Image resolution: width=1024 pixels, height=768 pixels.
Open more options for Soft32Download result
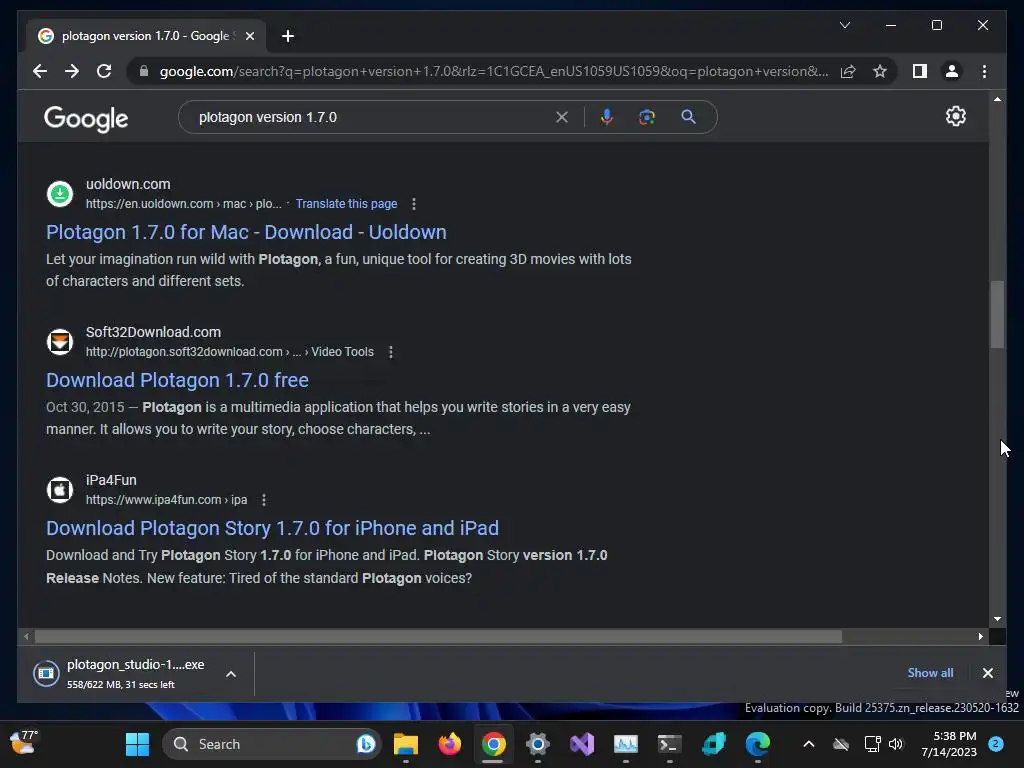tap(391, 352)
